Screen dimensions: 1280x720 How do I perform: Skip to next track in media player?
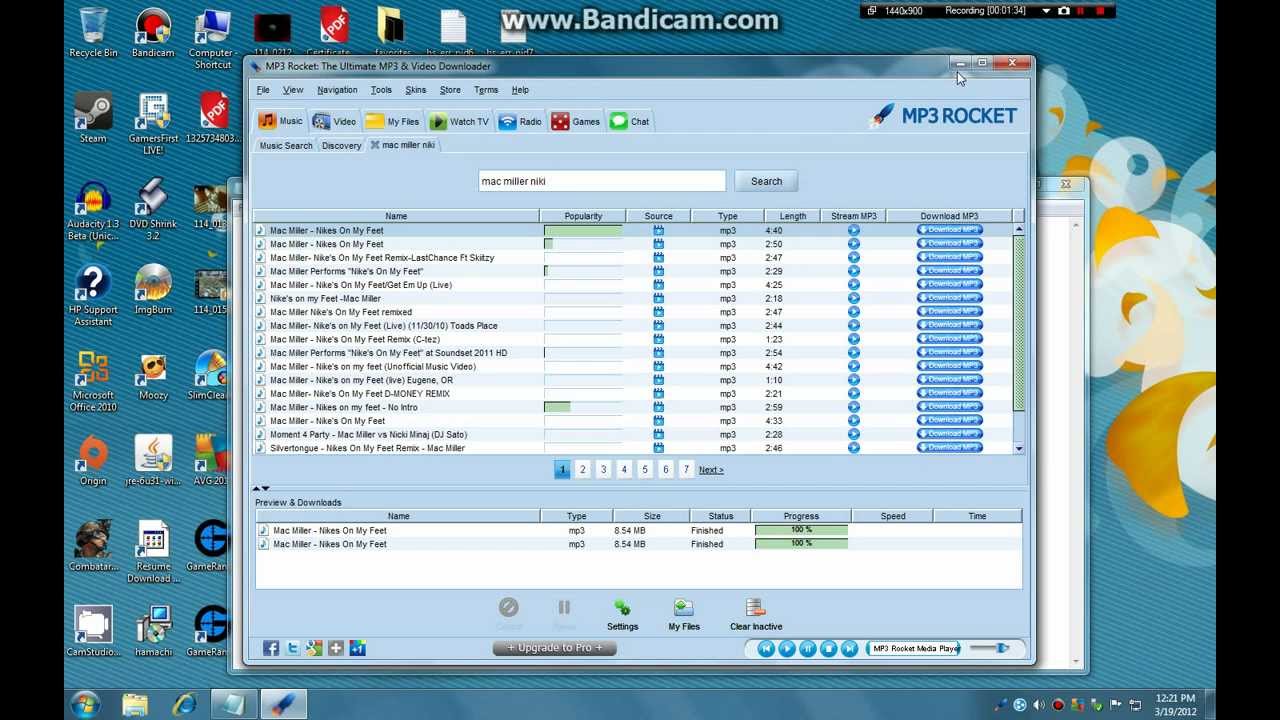pyautogui.click(x=849, y=648)
